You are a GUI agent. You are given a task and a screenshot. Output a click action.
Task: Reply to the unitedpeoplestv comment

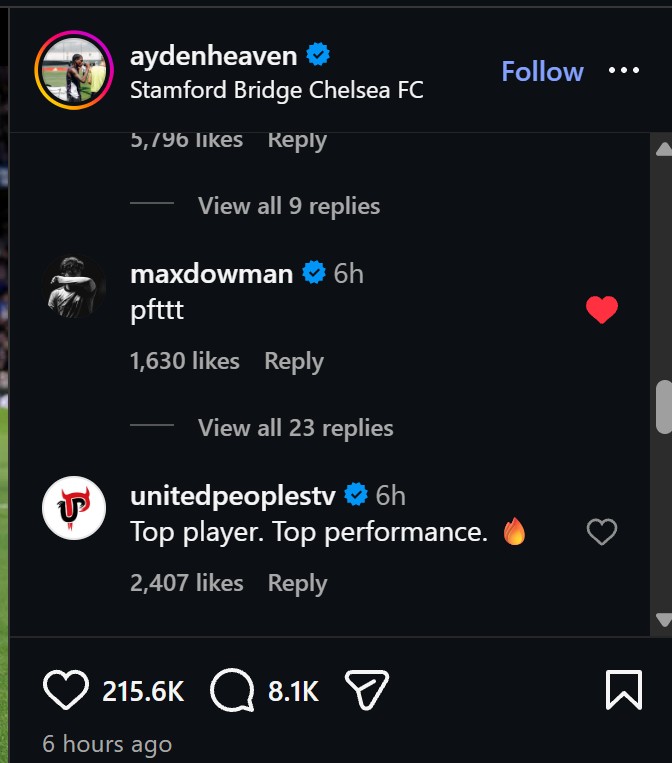pyautogui.click(x=297, y=583)
